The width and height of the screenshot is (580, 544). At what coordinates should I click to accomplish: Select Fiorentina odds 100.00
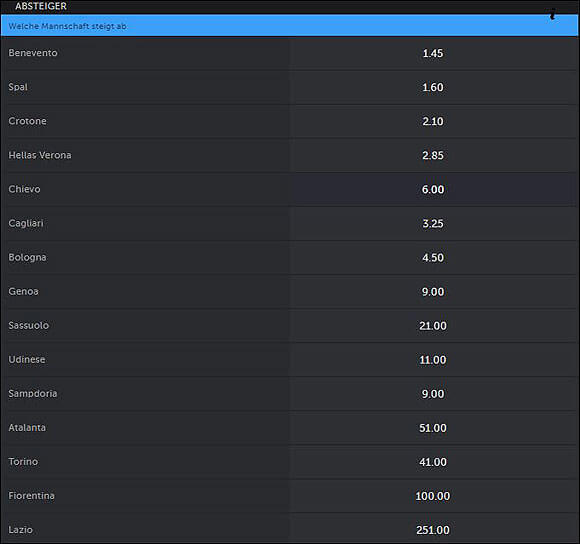(x=433, y=496)
